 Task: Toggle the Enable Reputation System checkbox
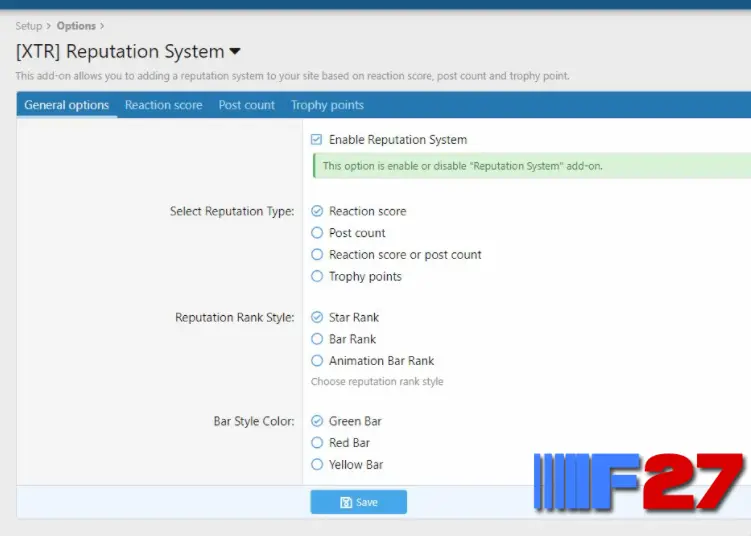317,140
